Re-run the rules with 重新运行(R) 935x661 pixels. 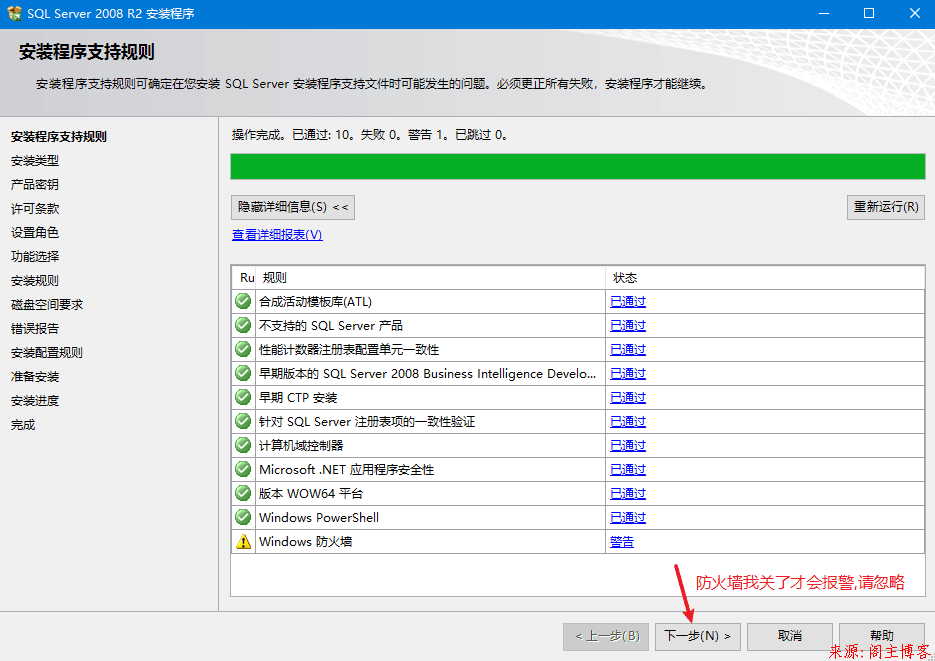(x=886, y=207)
